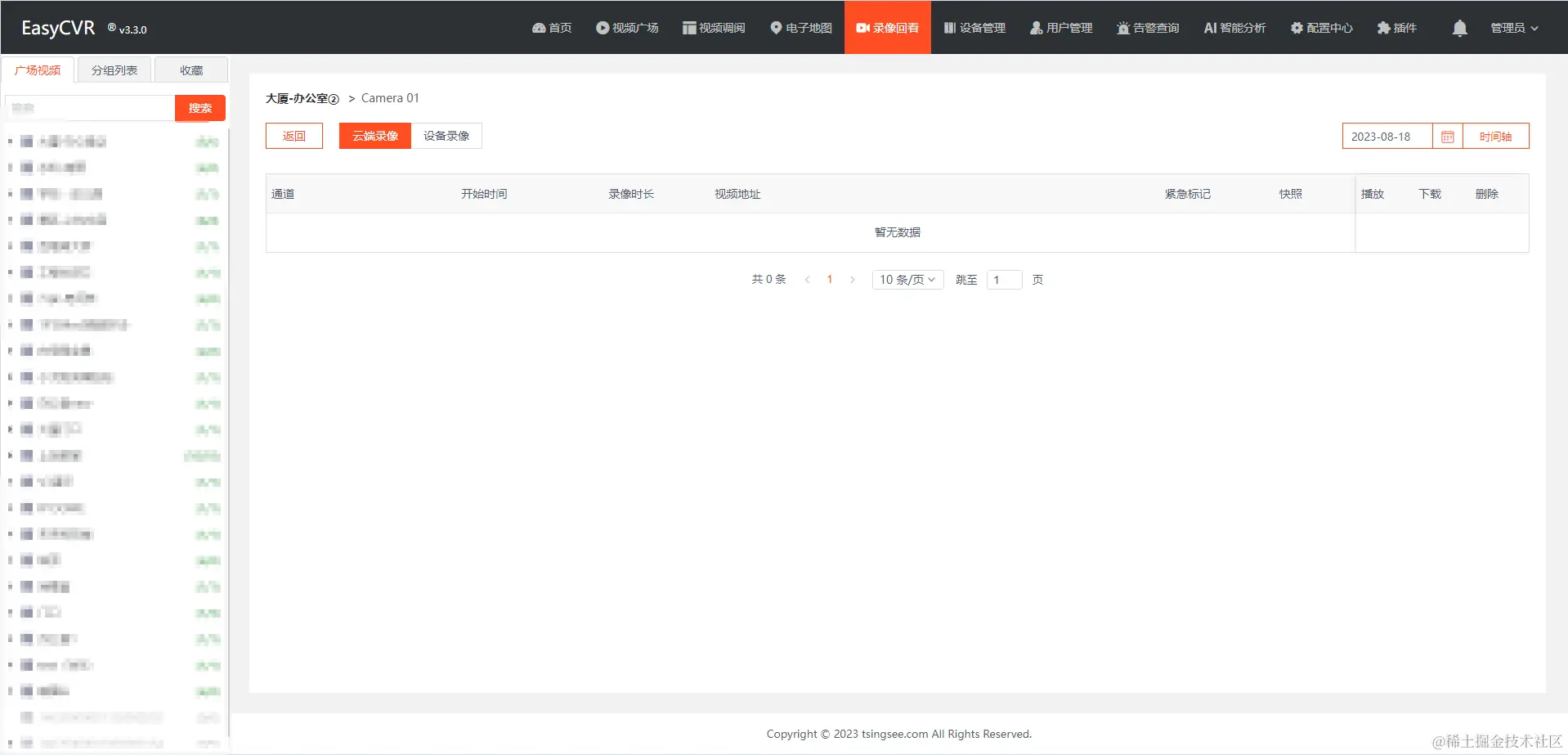1568x755 pixels.
Task: Switch to 云端录像 cloud recording view
Action: 374,136
